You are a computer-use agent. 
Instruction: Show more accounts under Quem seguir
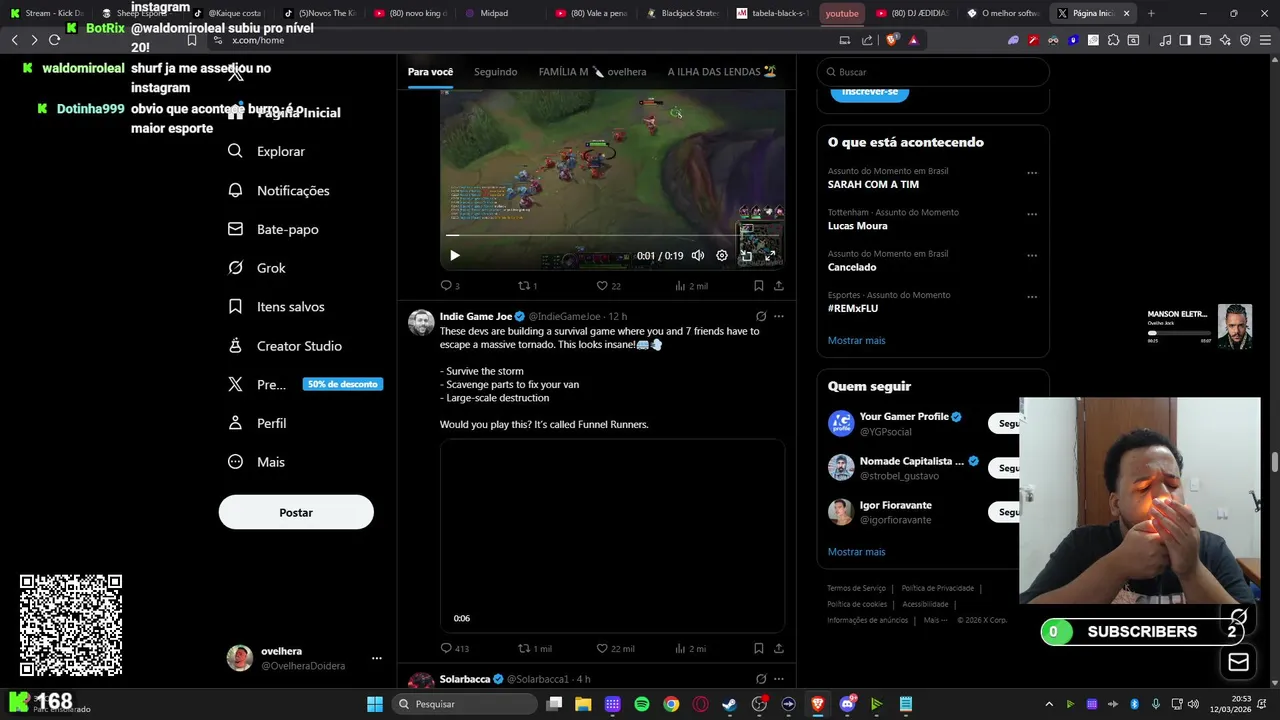click(x=856, y=552)
